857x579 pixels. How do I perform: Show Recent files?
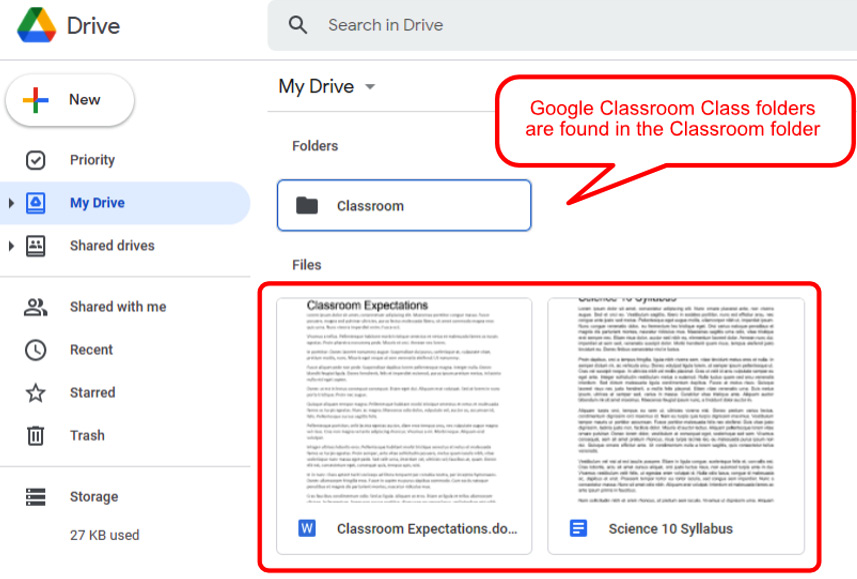[125, 350]
